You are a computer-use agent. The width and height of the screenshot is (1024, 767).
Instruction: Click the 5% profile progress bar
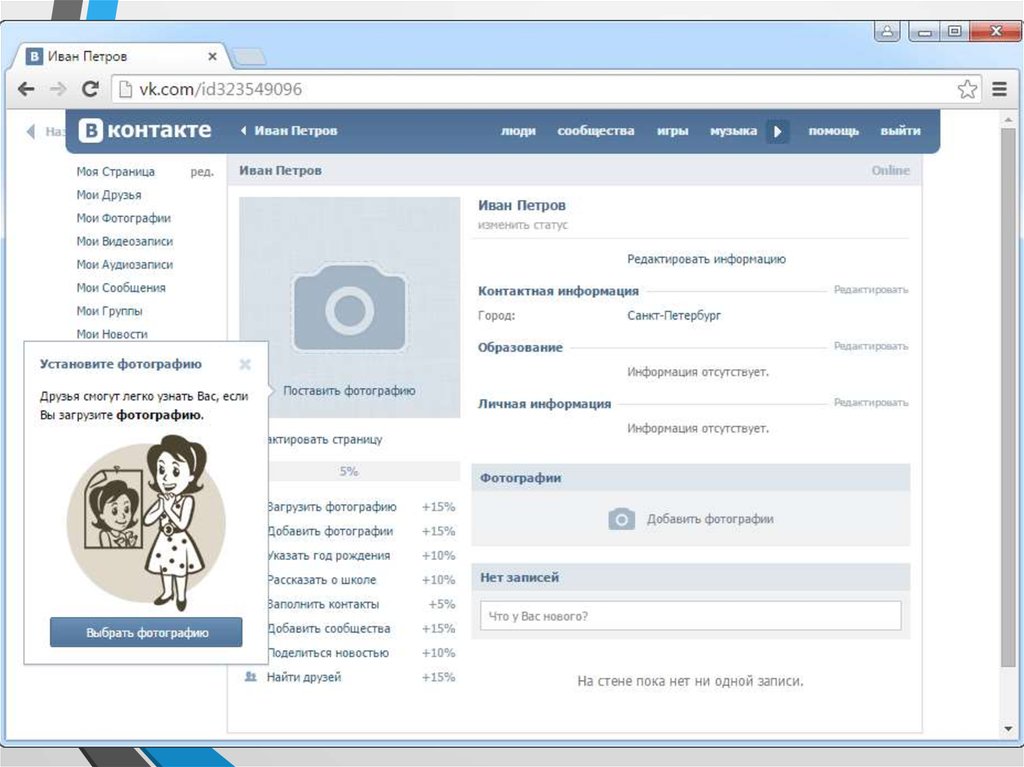pyautogui.click(x=363, y=471)
